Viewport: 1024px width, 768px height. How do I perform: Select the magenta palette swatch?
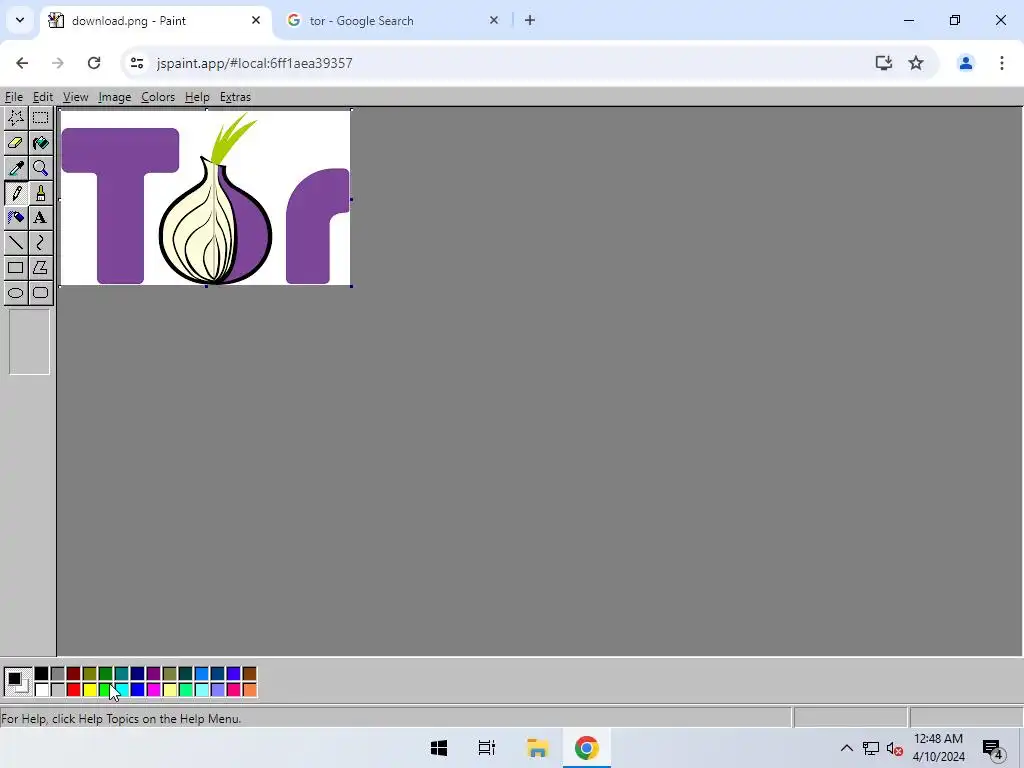(153, 690)
